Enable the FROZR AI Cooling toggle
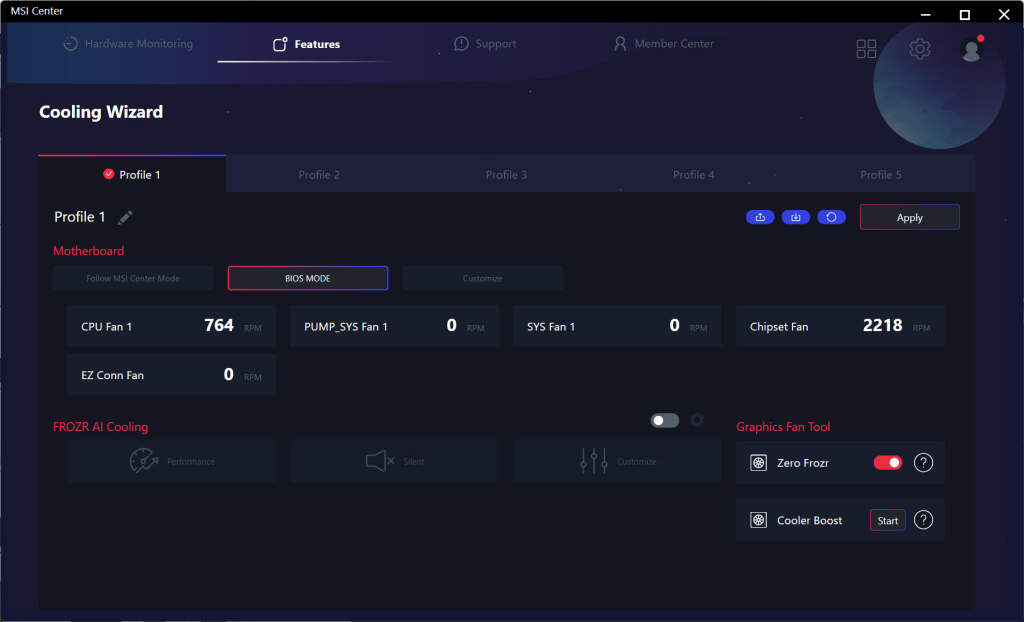Viewport: 1024px width, 622px height. 665,420
